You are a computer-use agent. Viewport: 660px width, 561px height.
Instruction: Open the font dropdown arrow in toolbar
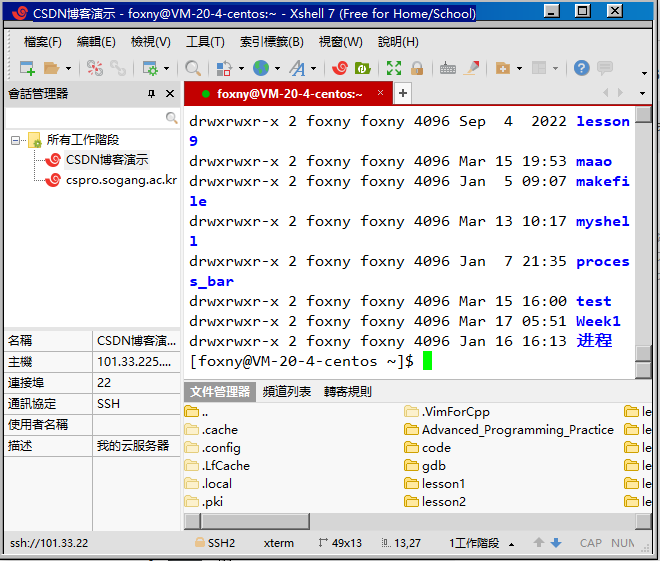[x=313, y=68]
